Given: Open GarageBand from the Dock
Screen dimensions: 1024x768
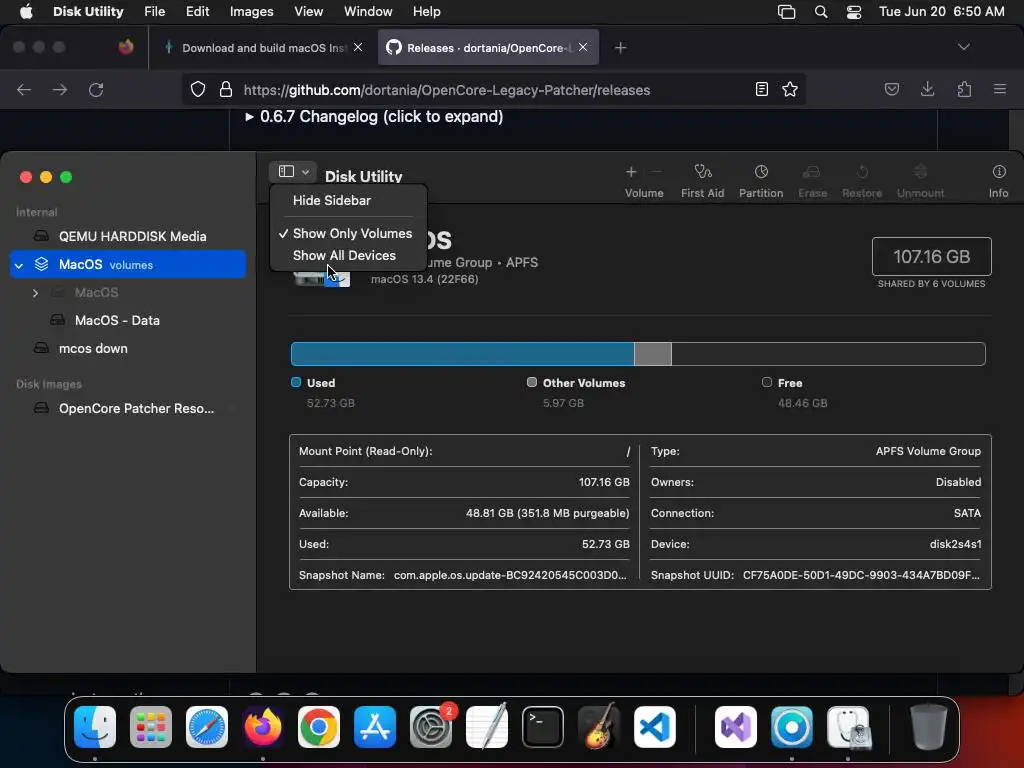Looking at the screenshot, I should 599,727.
